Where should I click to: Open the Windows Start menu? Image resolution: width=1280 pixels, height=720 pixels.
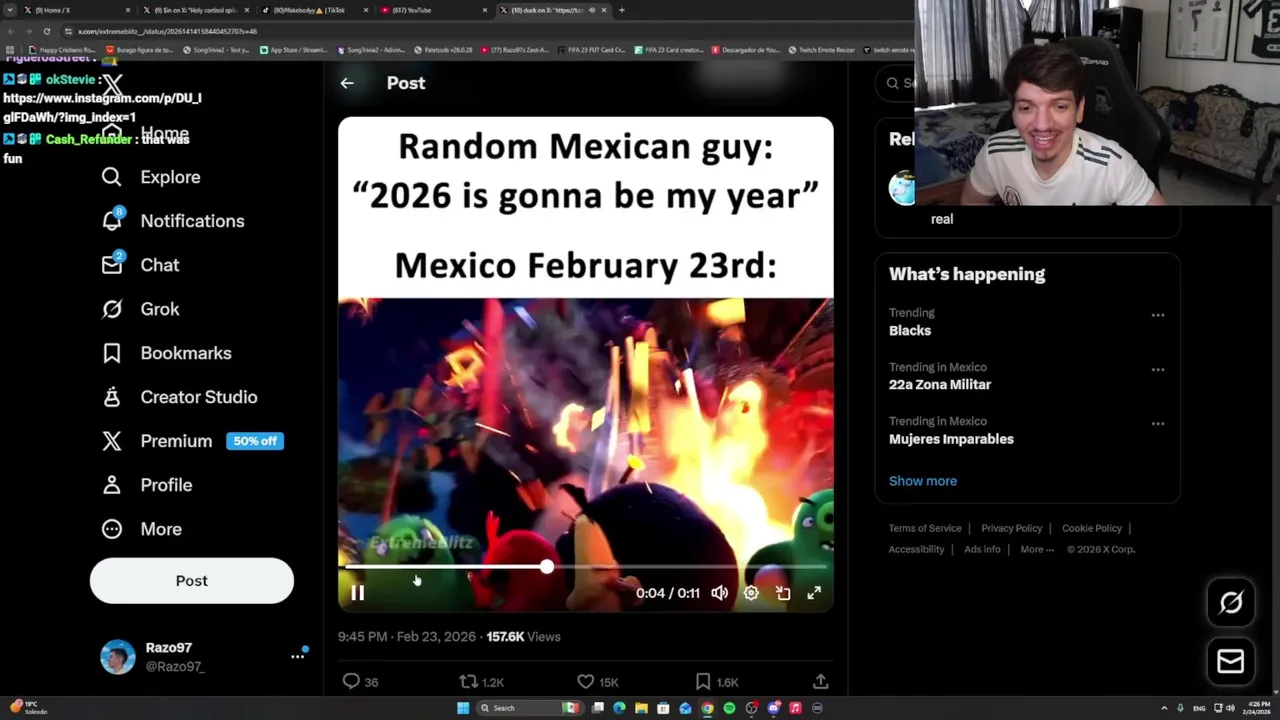463,708
